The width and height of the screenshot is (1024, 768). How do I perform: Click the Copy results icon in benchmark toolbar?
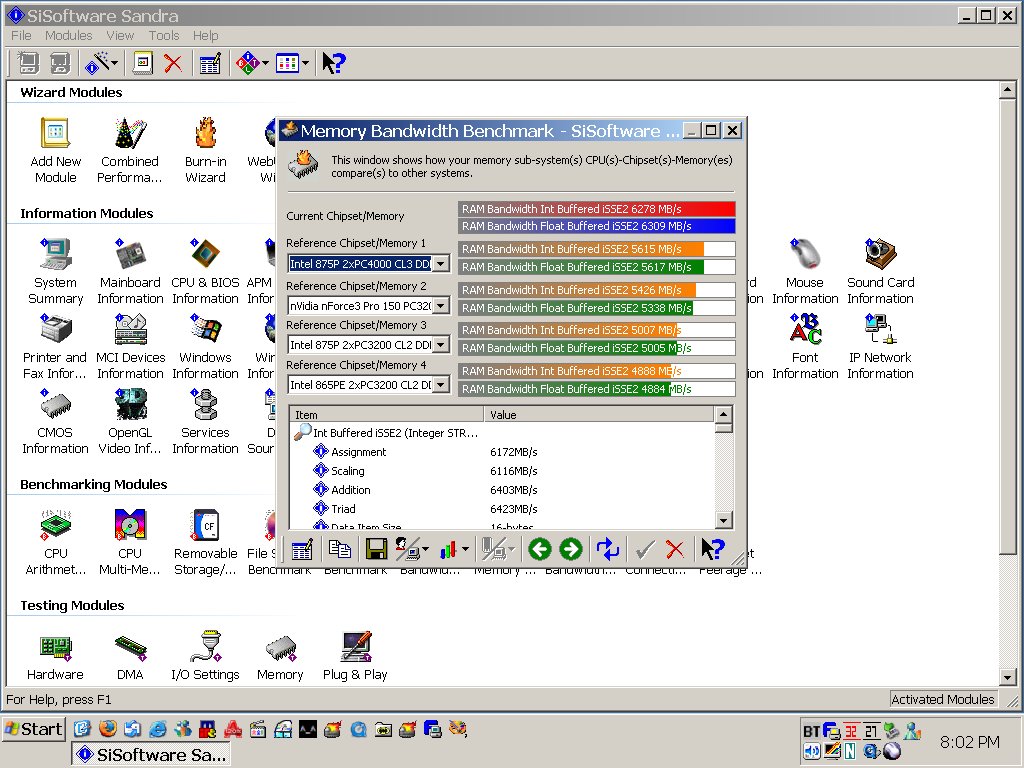340,549
